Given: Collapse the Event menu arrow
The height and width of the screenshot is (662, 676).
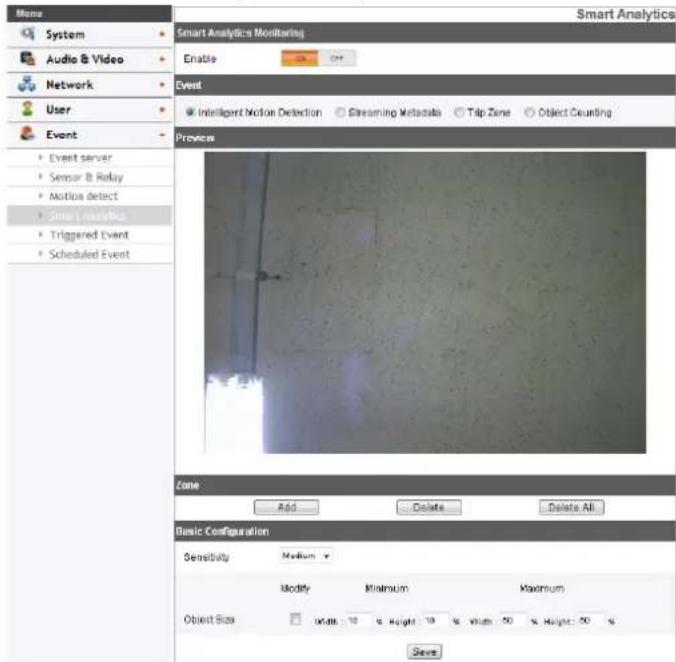Looking at the screenshot, I should tap(162, 134).
